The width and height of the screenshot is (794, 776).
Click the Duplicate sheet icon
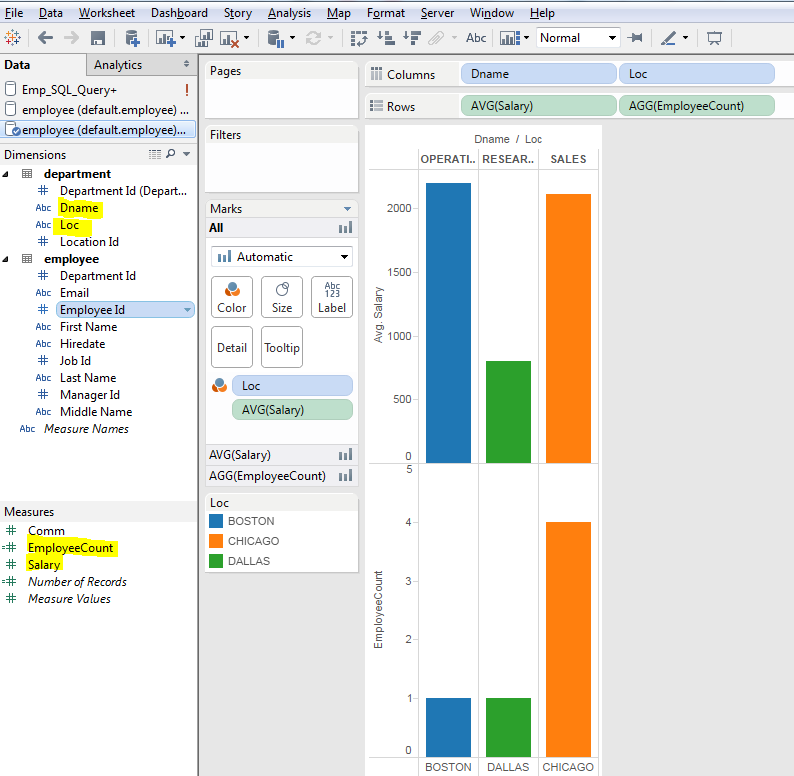tap(204, 38)
